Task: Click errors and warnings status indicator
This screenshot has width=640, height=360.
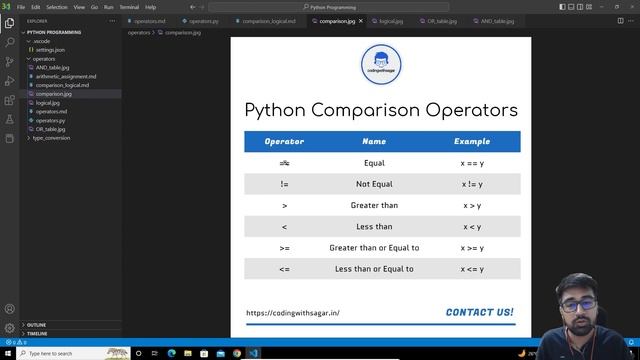Action: point(16,342)
